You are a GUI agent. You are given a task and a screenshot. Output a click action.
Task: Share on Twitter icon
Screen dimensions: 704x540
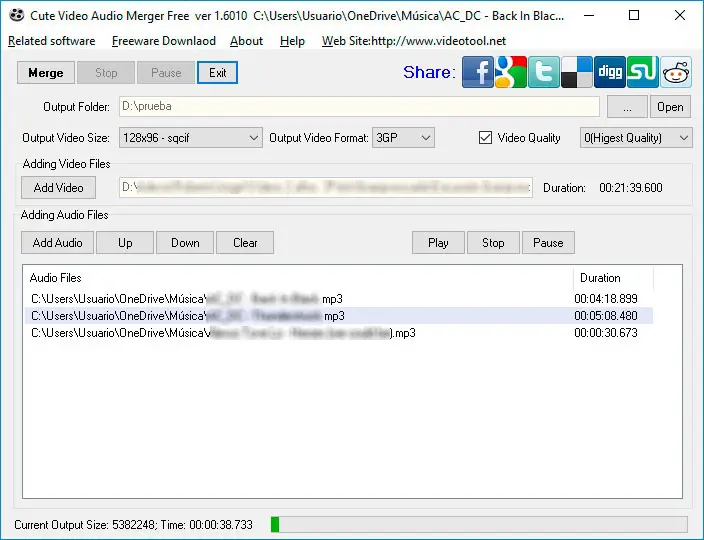coord(544,72)
